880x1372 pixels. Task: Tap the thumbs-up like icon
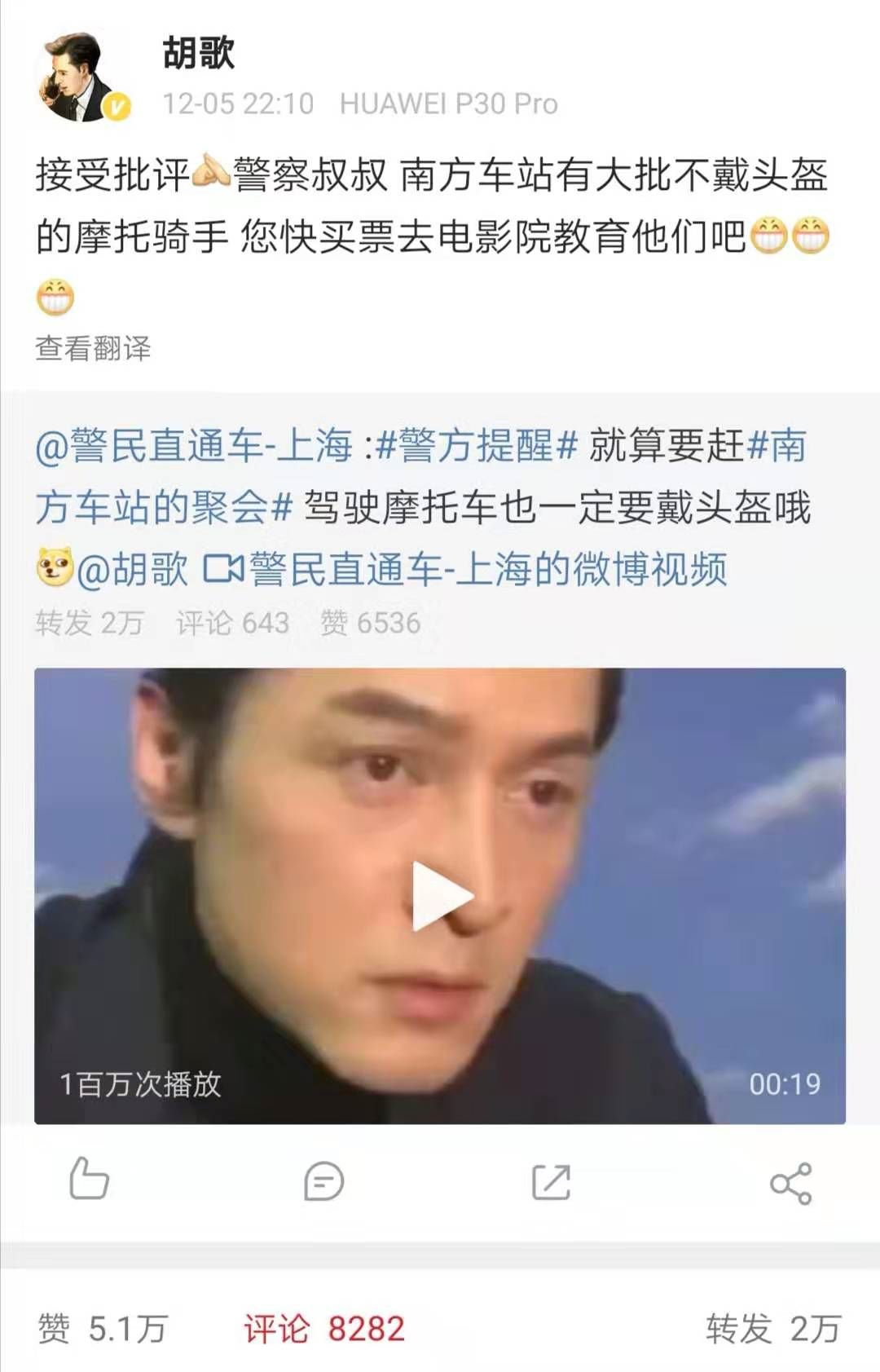tap(89, 1179)
